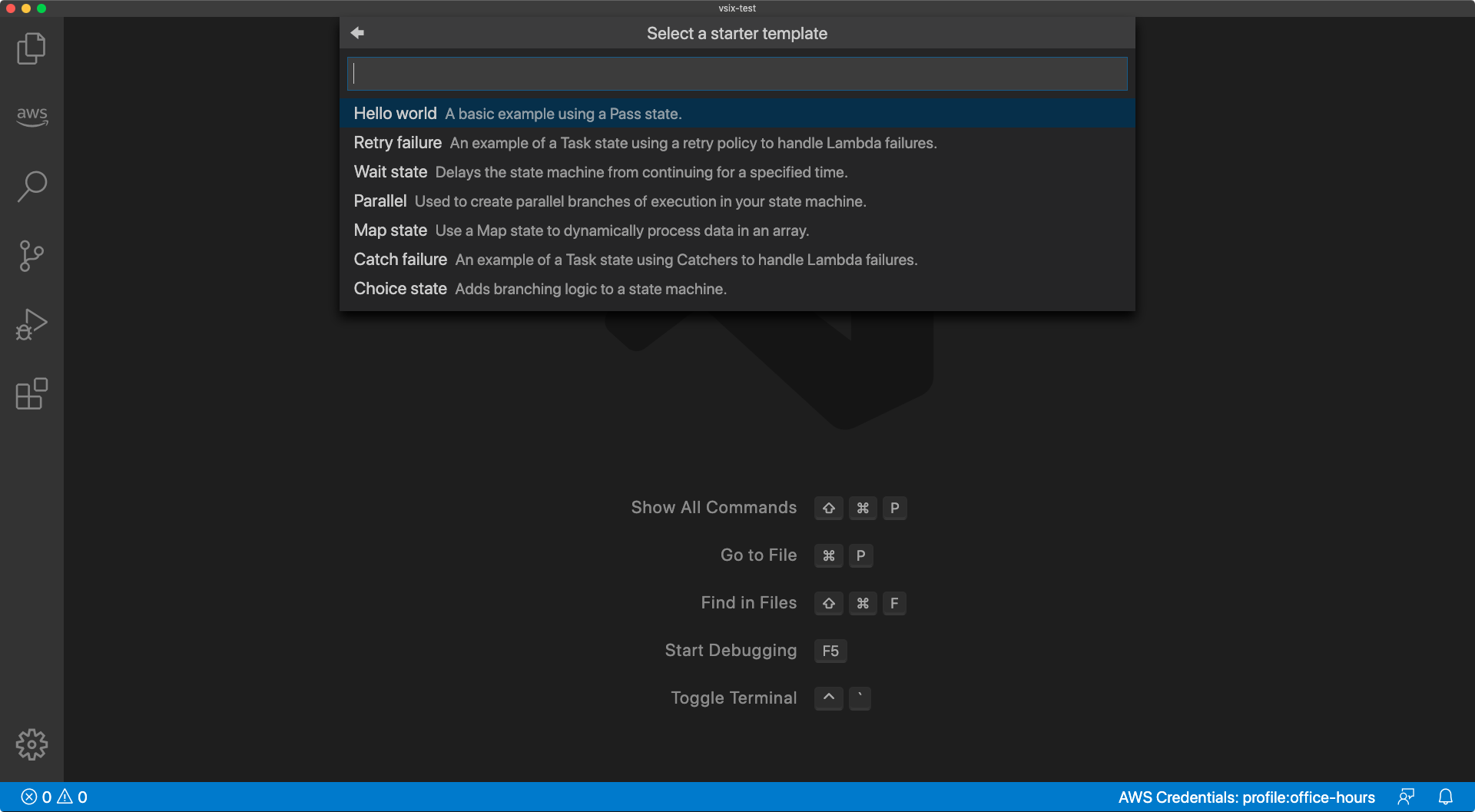
Task: Select the Catch failure template
Action: point(737,260)
